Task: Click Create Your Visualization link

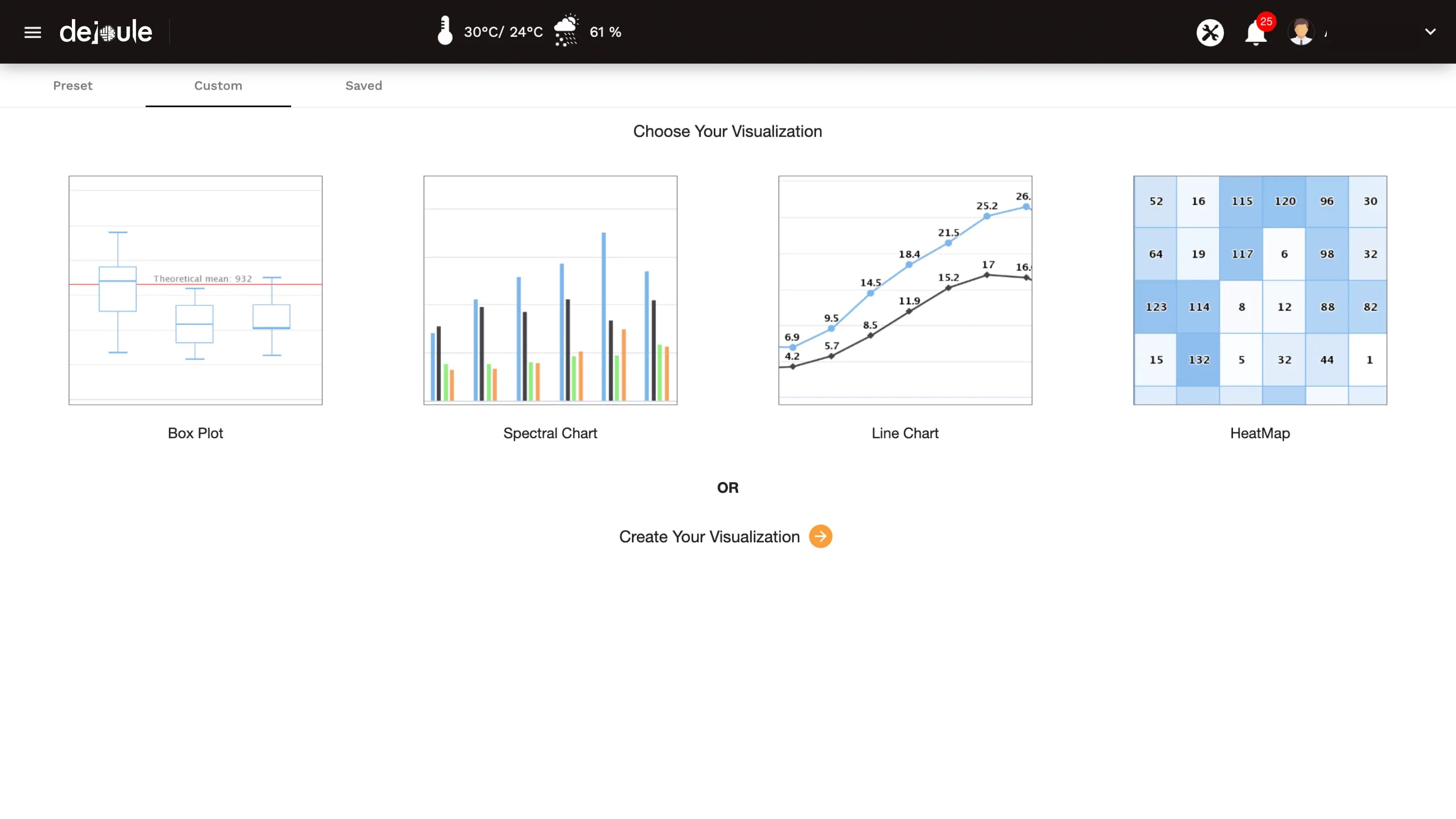Action: (709, 536)
